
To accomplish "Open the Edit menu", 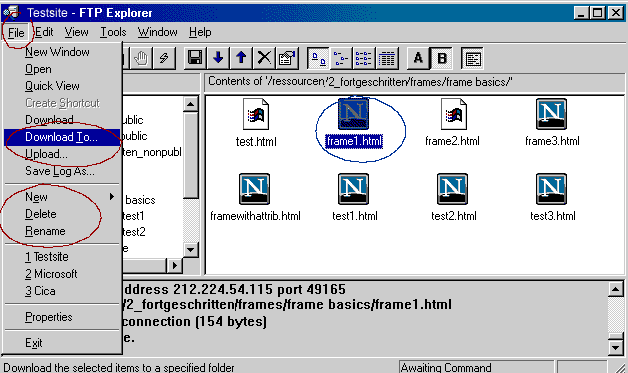I will click(x=44, y=32).
